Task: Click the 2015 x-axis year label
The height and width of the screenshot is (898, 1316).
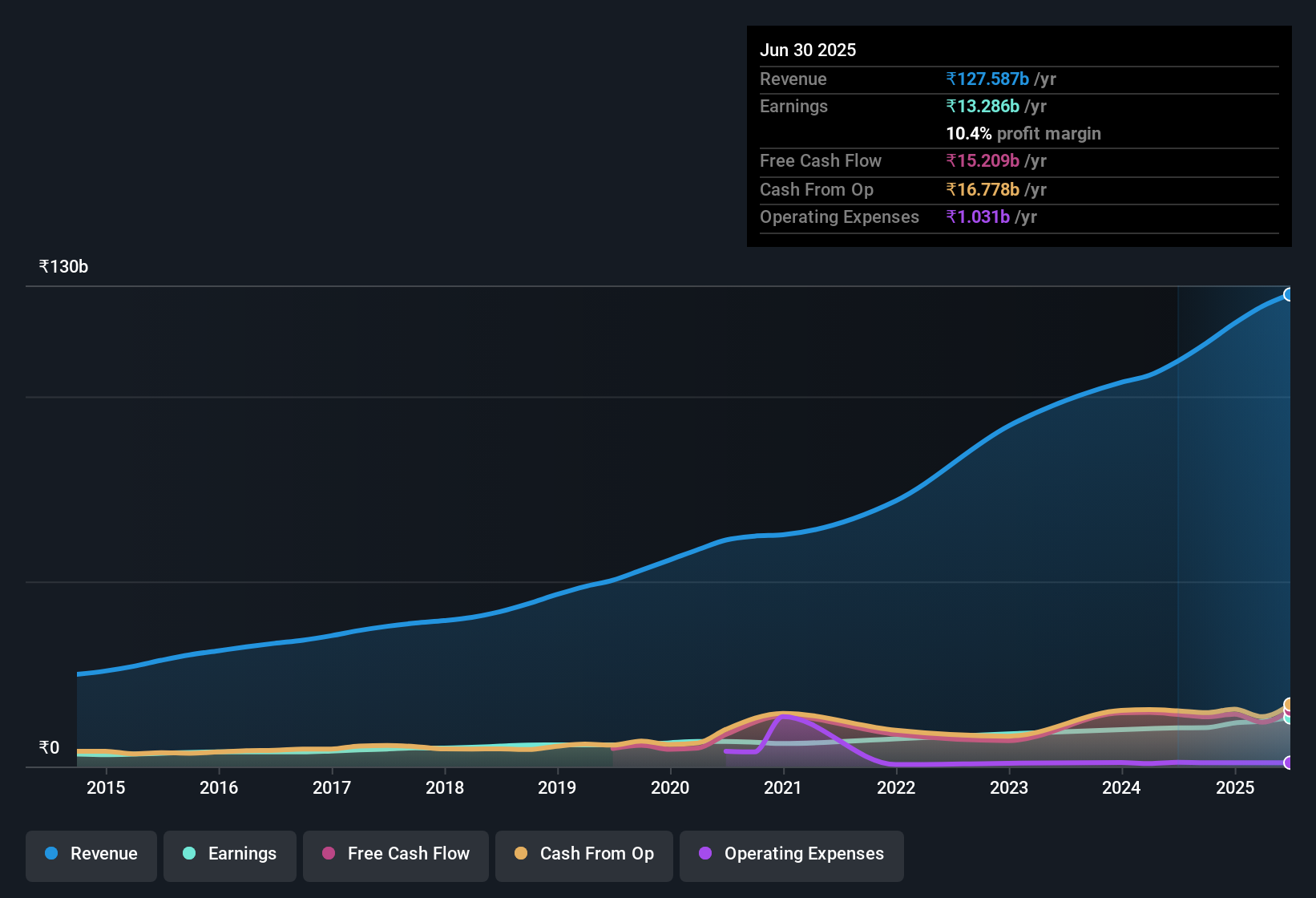Action: [106, 787]
